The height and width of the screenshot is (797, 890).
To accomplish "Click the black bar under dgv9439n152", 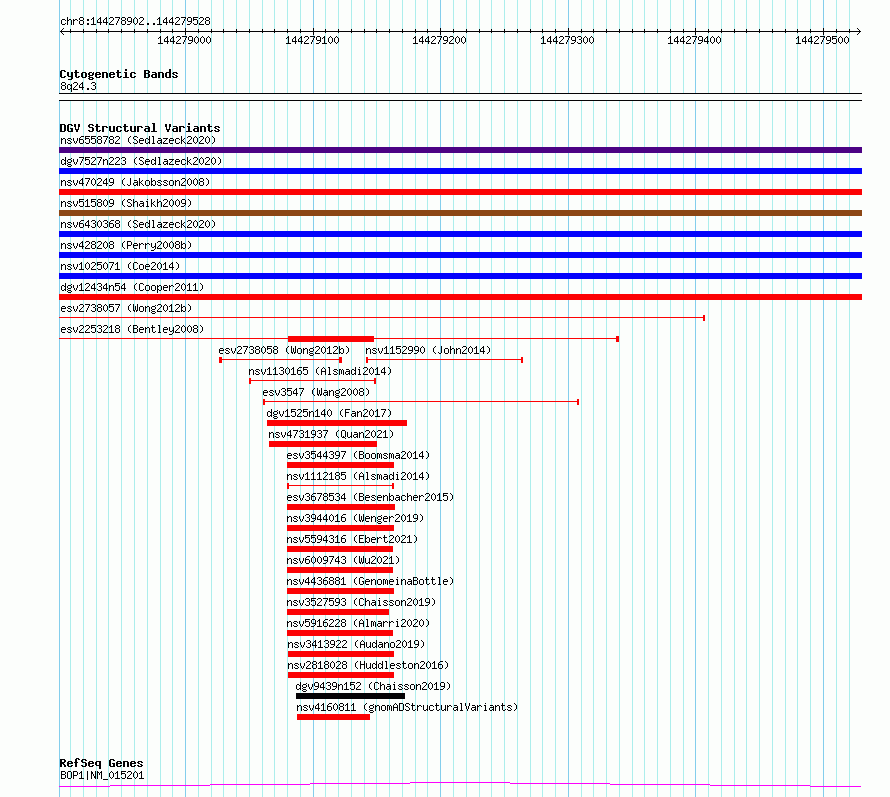I will (350, 696).
